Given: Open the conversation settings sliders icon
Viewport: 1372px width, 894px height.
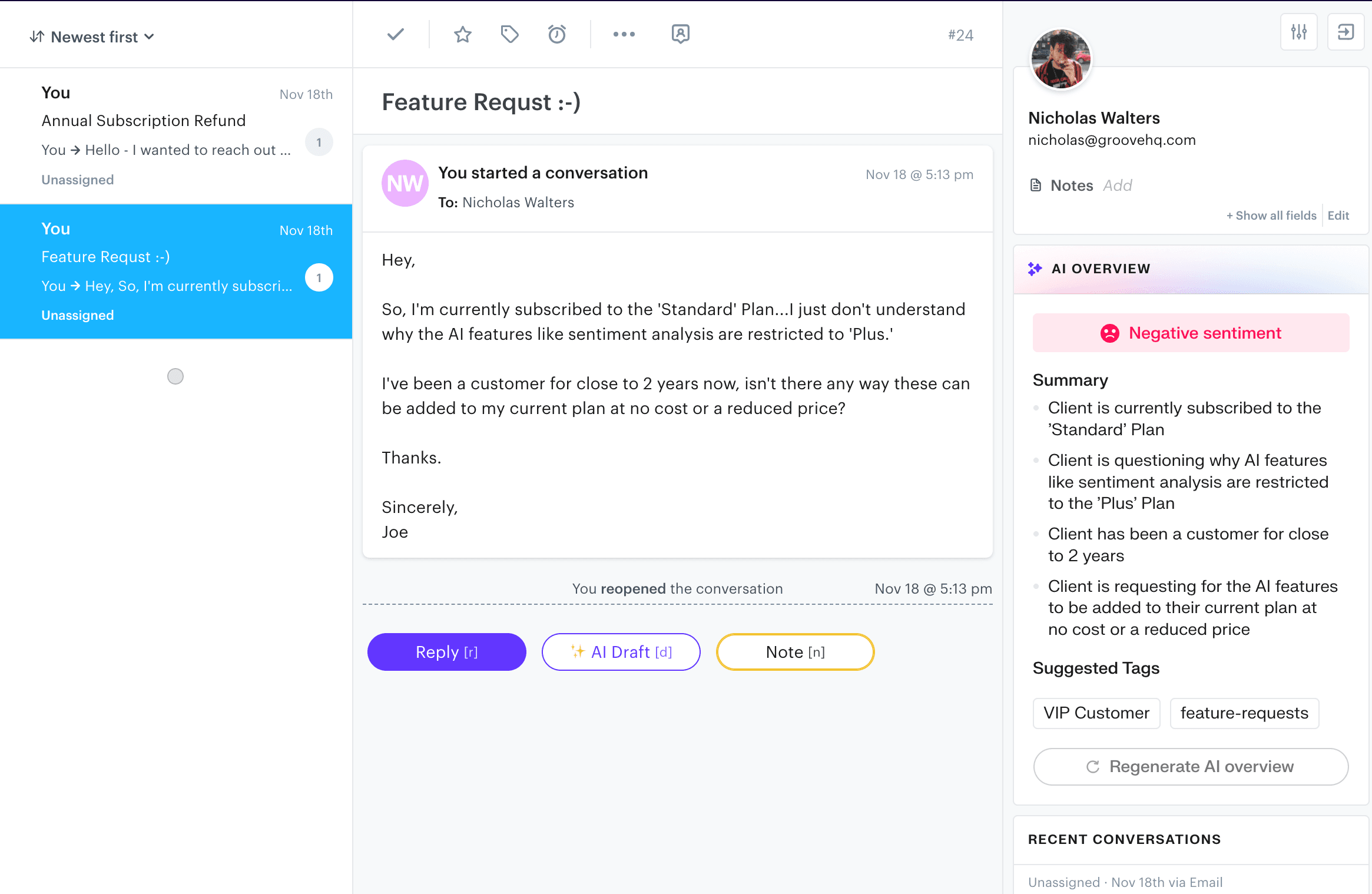Looking at the screenshot, I should click(x=1299, y=32).
